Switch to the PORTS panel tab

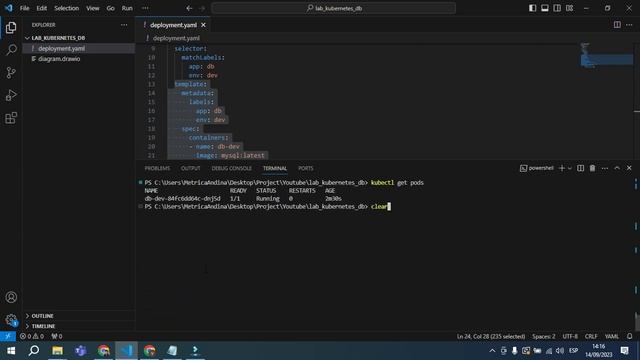coord(306,168)
